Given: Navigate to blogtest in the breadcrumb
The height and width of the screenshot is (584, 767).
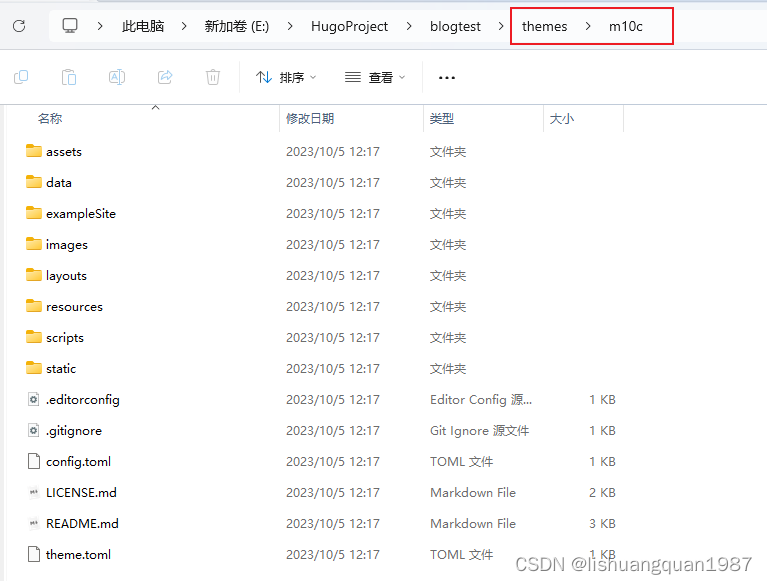Looking at the screenshot, I should click(454, 26).
